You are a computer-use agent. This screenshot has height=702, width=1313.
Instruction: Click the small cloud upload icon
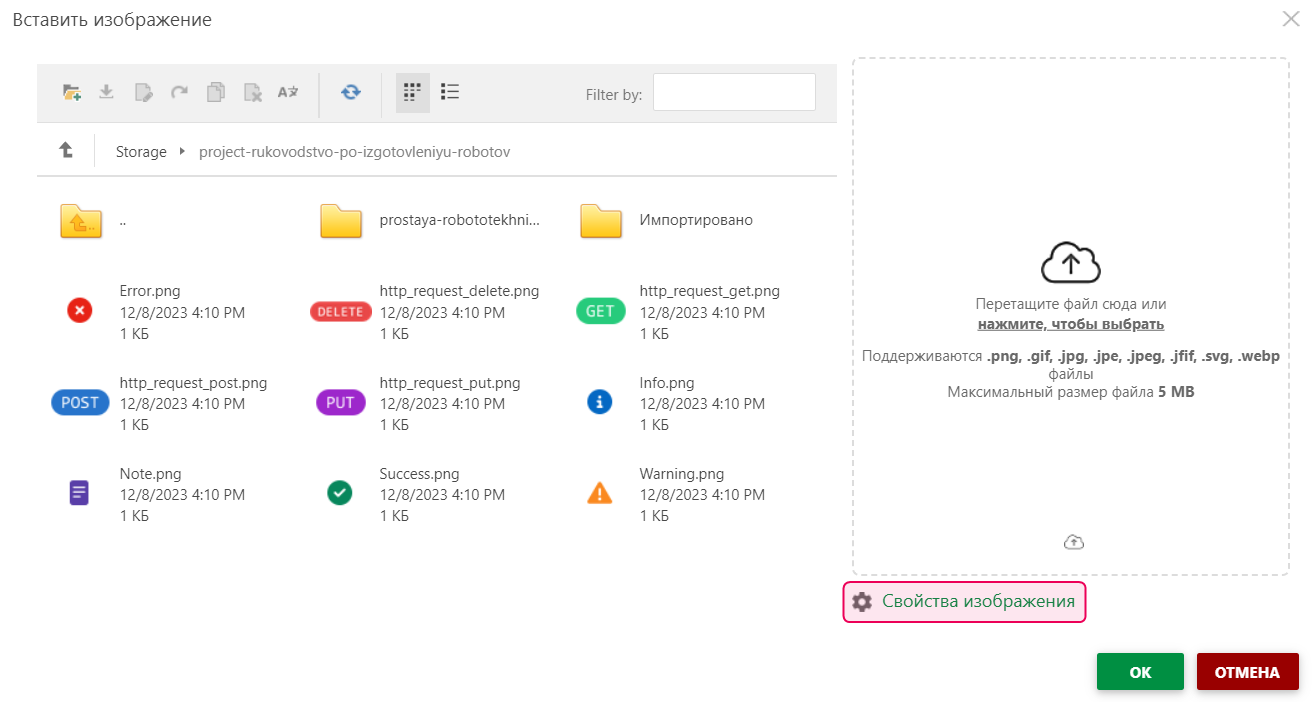point(1074,542)
